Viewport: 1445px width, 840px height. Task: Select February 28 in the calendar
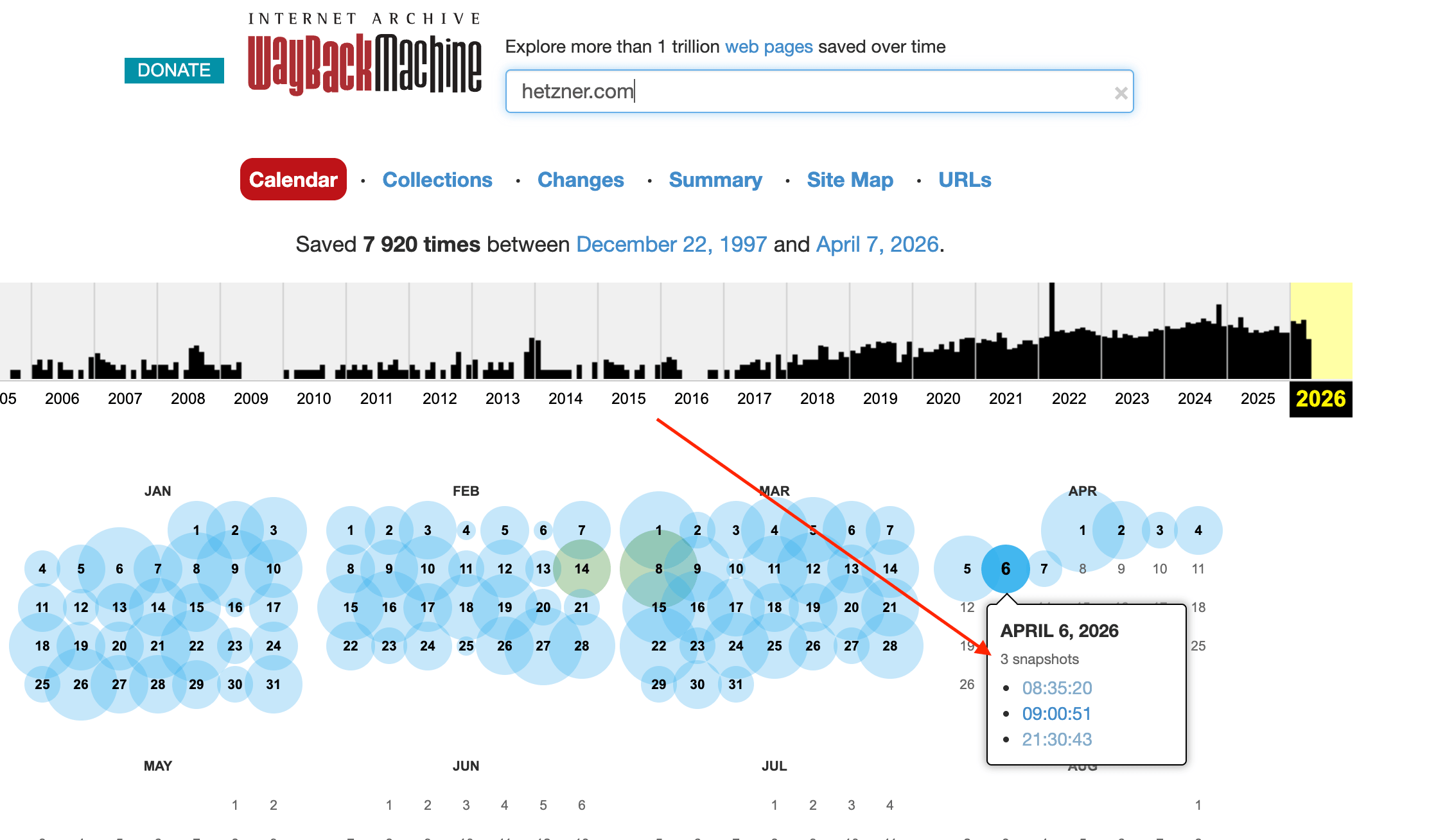(582, 645)
